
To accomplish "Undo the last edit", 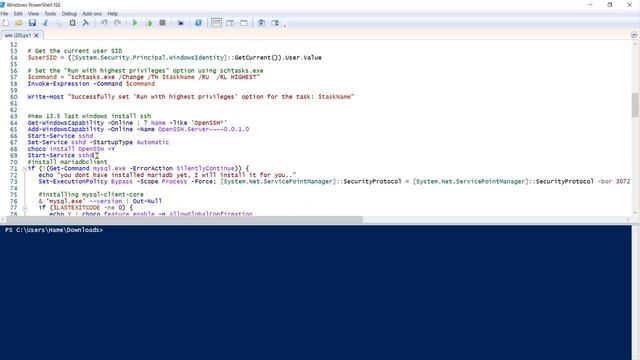I will 104,23.
